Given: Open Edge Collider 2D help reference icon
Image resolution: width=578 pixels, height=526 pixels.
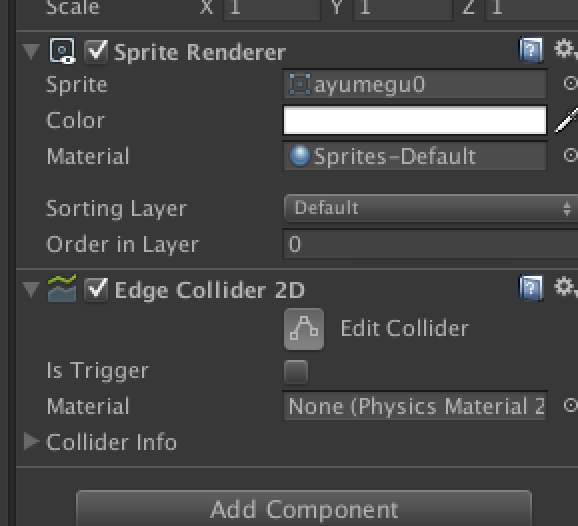Looking at the screenshot, I should click(x=531, y=288).
